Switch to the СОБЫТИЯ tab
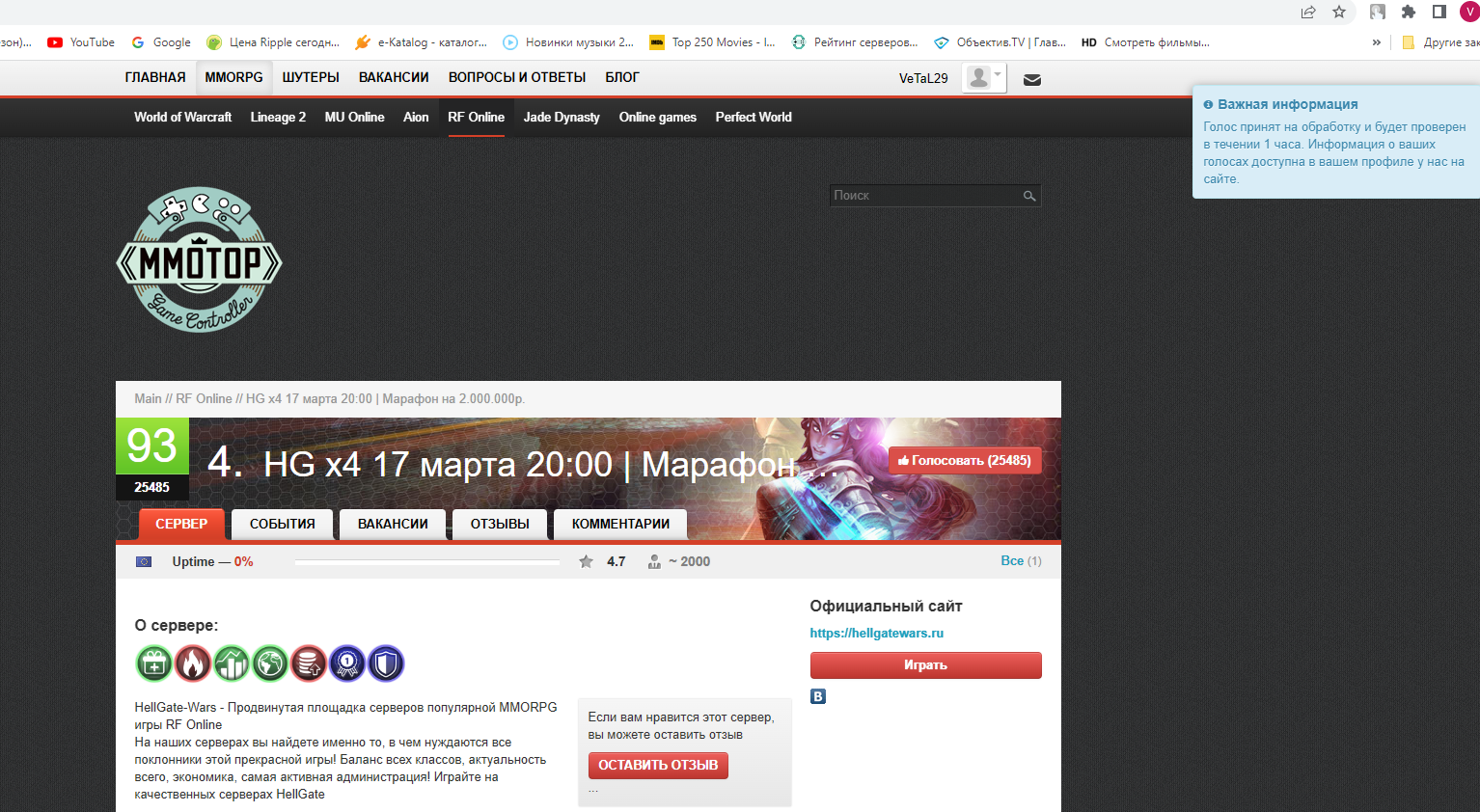 point(282,524)
